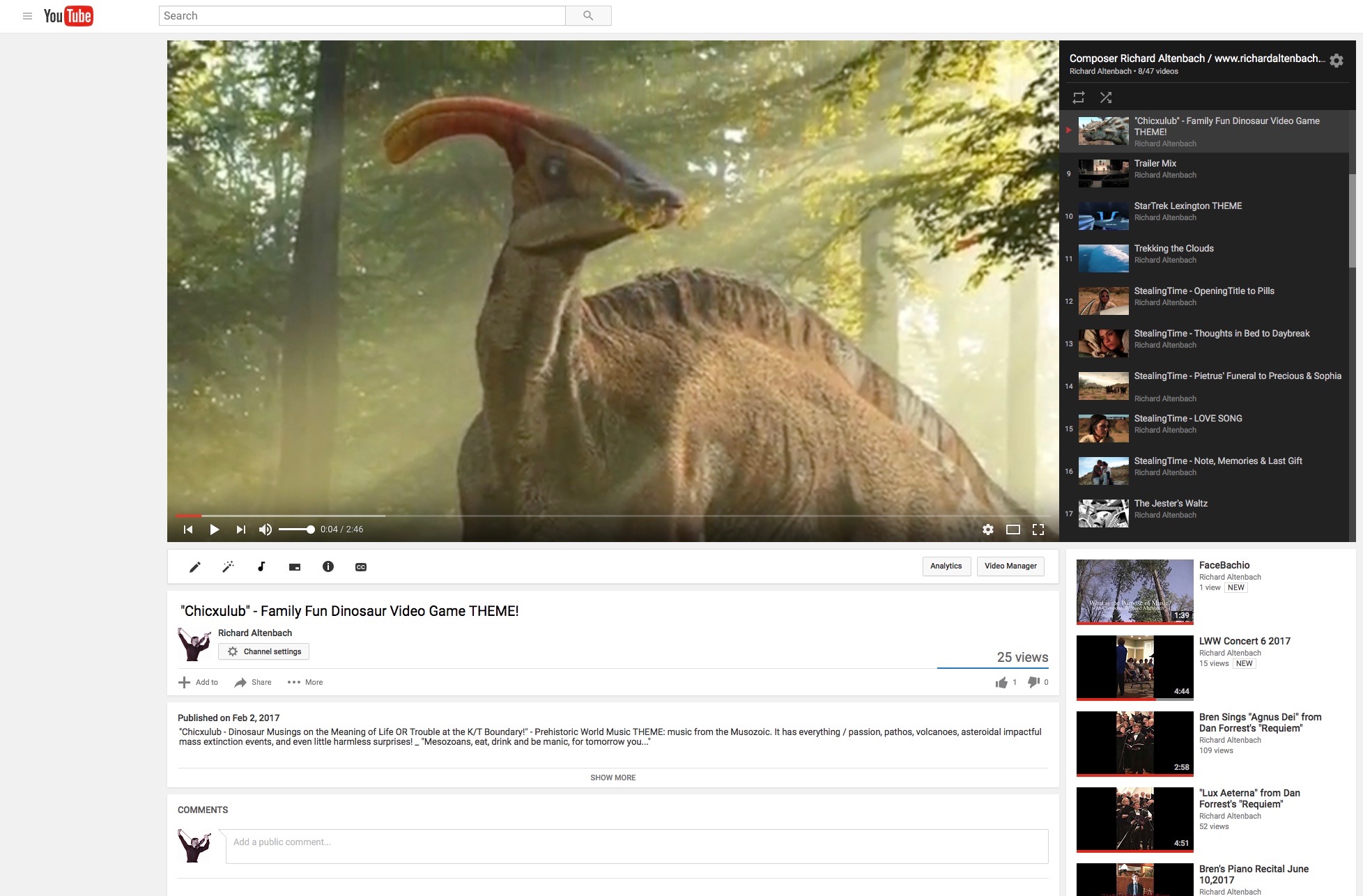This screenshot has height=896, width=1363.
Task: Open StealingTime - Pietrus' Funeral playlist item
Action: tap(1205, 387)
